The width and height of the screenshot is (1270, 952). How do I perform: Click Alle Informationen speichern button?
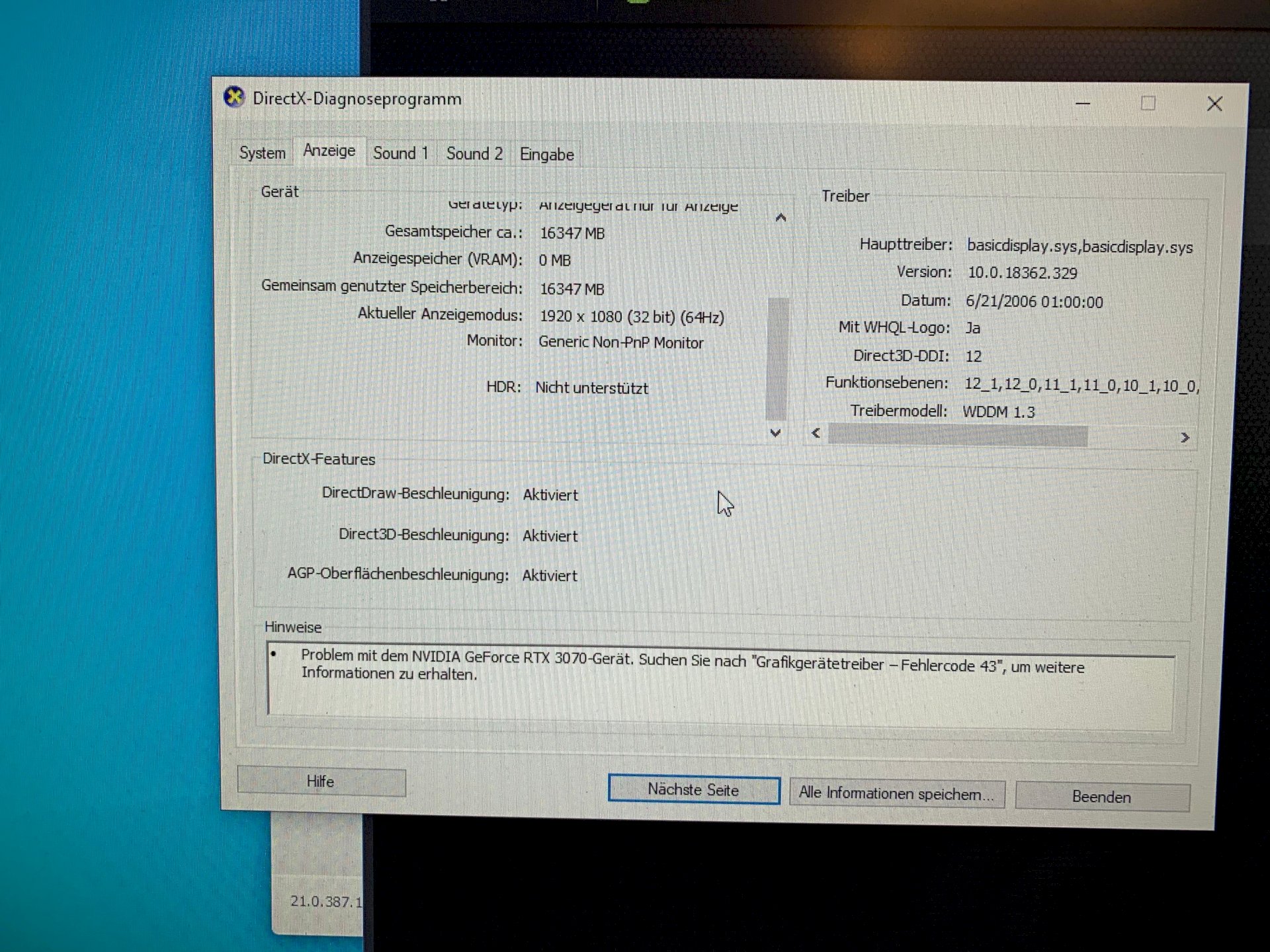point(897,793)
